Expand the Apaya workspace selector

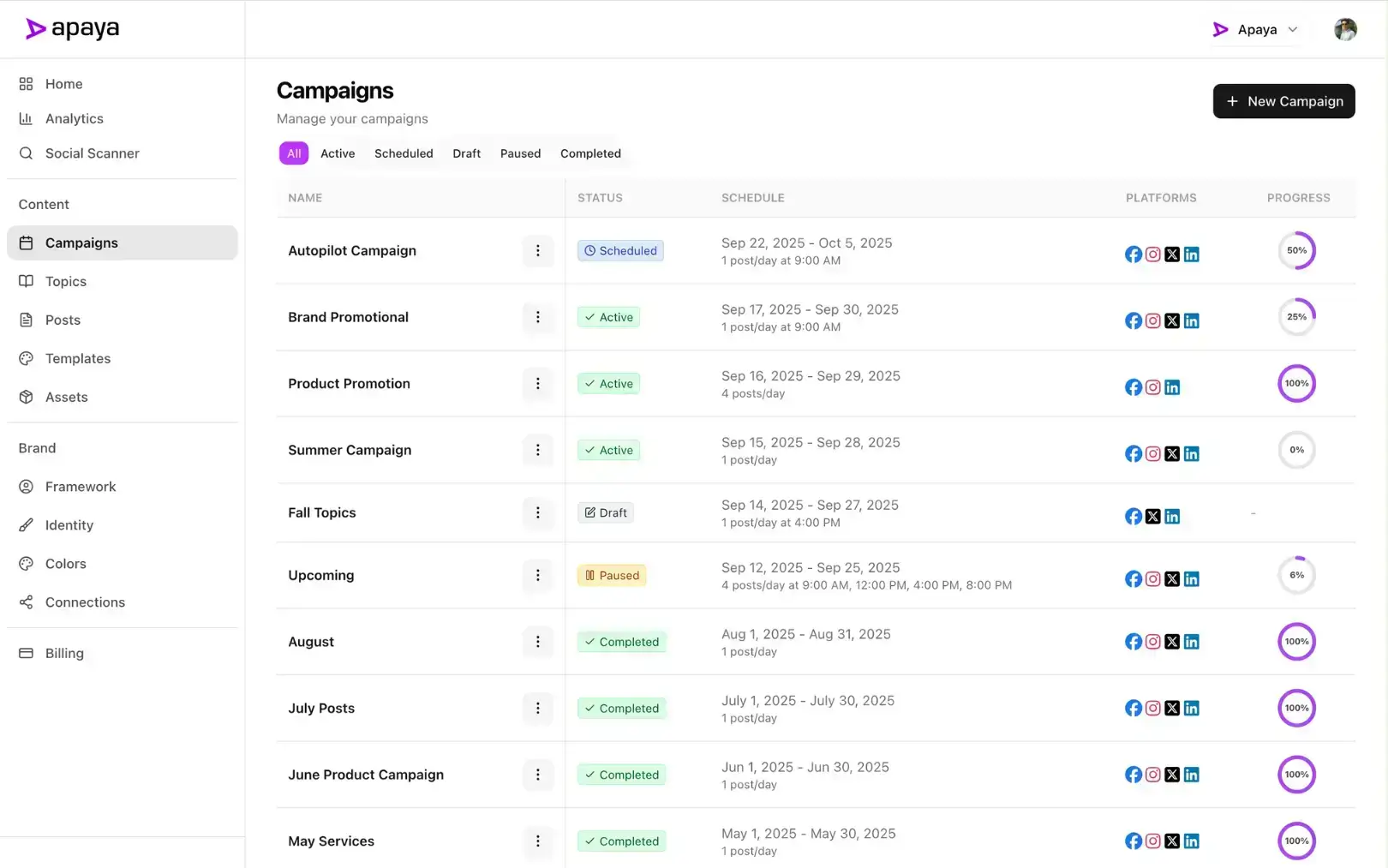(x=1257, y=29)
